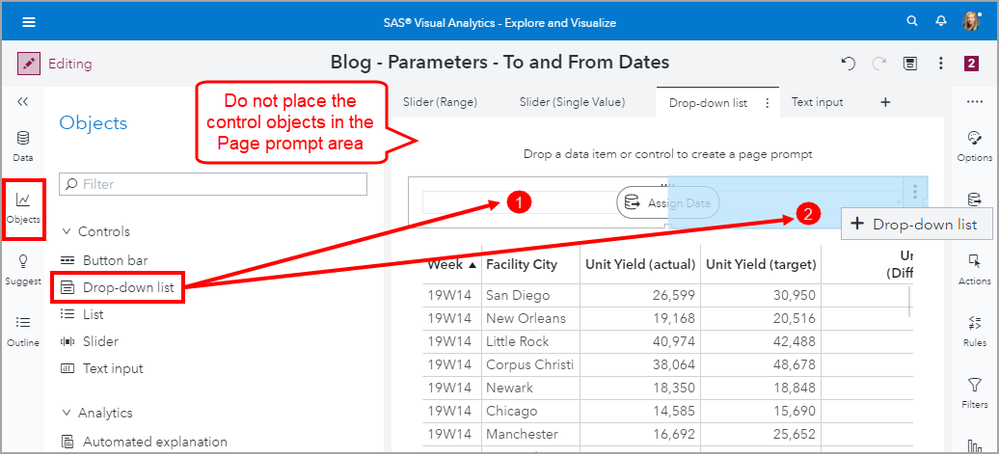Click the report title text
999x454 pixels.
click(500, 62)
